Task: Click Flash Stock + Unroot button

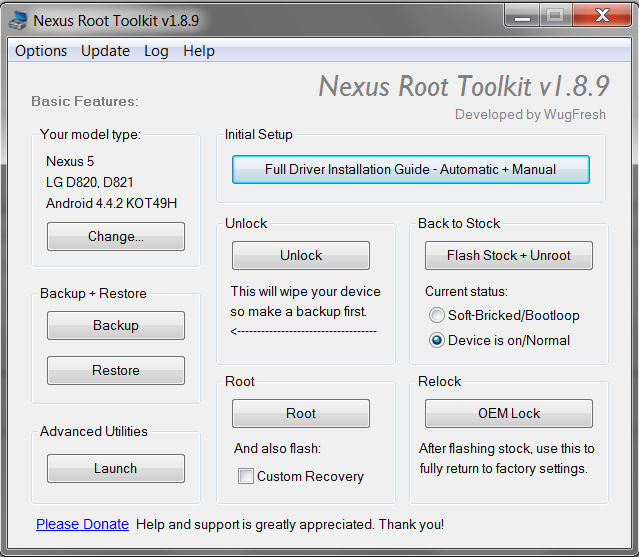Action: pos(508,256)
